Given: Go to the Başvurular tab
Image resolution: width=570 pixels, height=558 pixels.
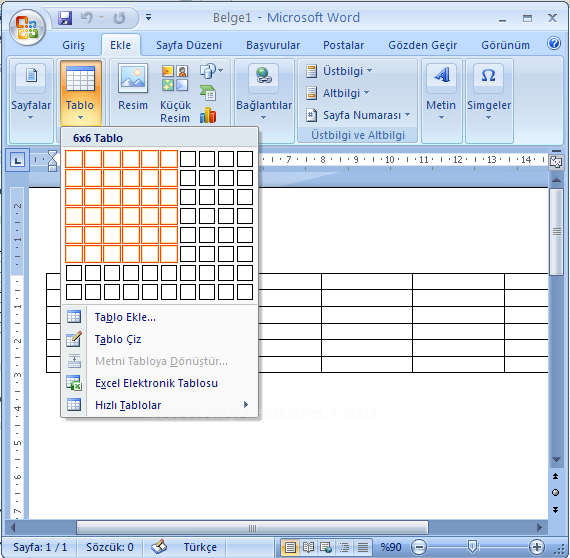Looking at the screenshot, I should tap(273, 45).
